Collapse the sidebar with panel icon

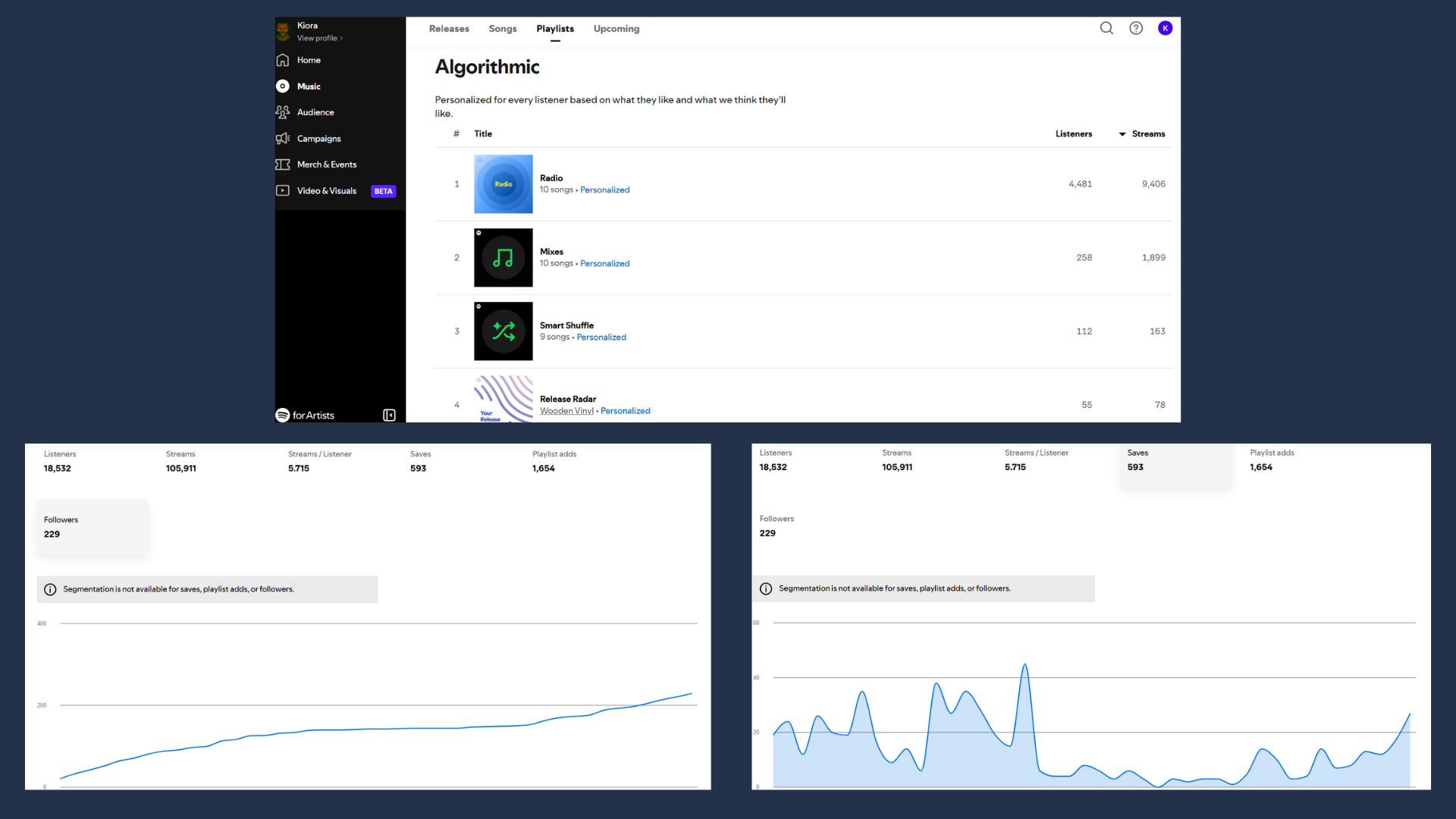click(389, 416)
